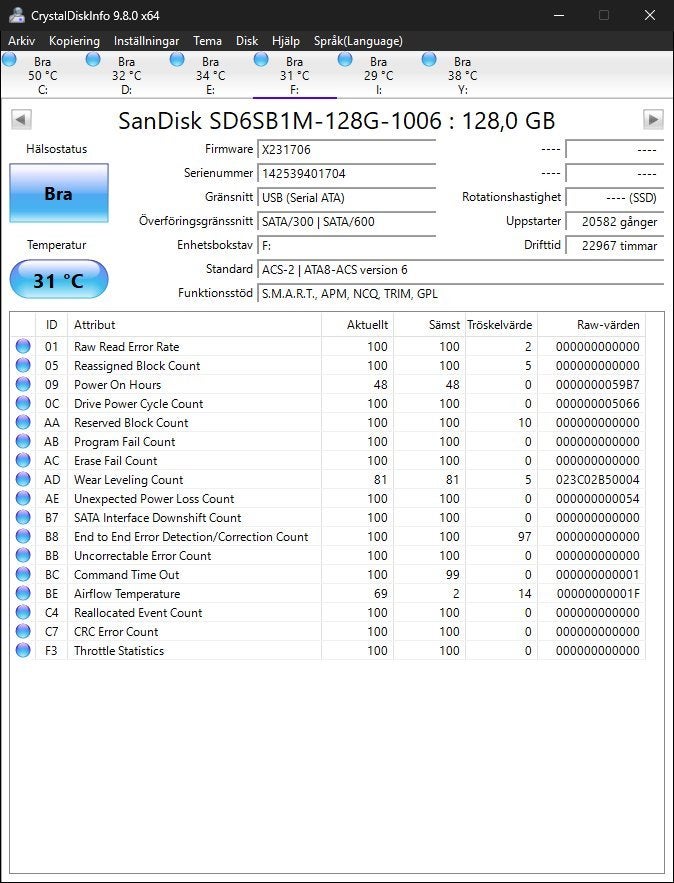Click the status orb for Raw Read Error Rate
The width and height of the screenshot is (674, 883).
tap(23, 346)
